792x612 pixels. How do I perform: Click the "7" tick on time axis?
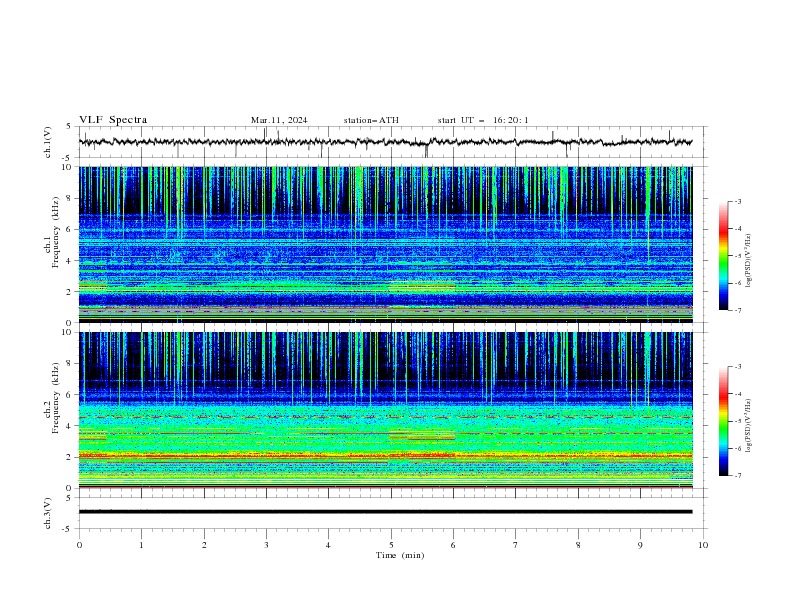516,545
